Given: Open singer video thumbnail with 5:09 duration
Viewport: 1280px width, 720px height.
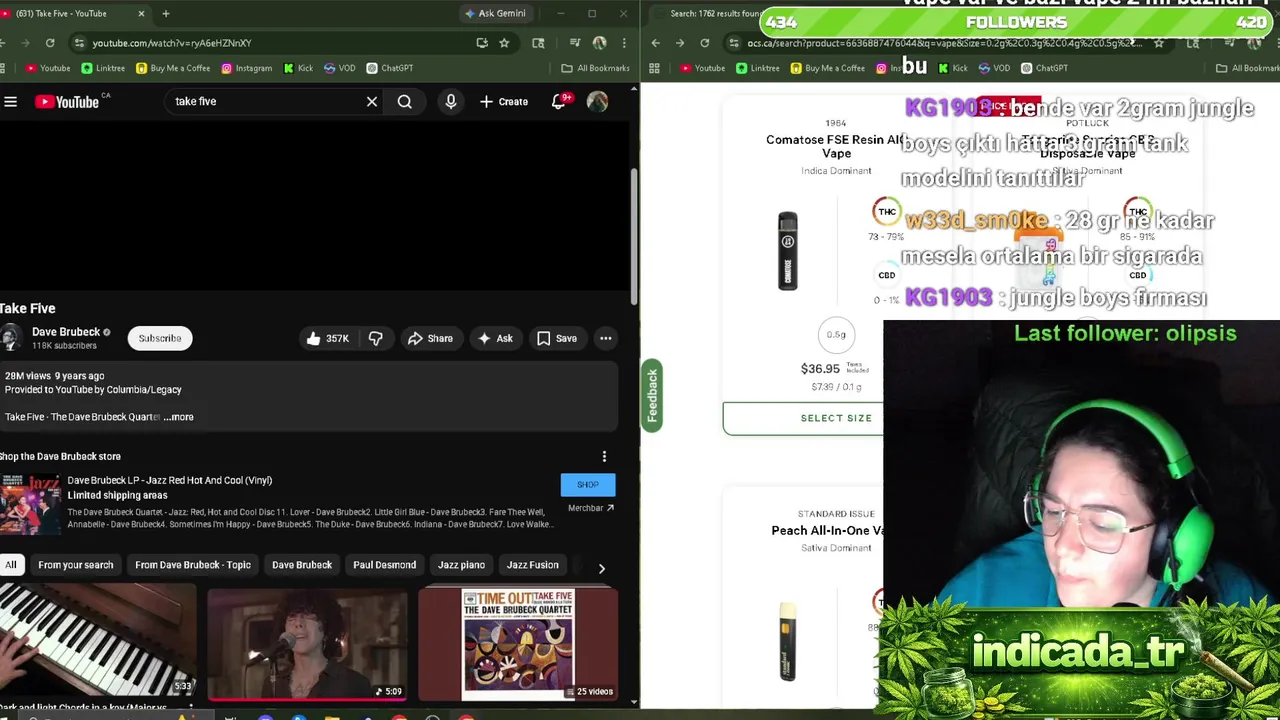Looking at the screenshot, I should [x=308, y=643].
